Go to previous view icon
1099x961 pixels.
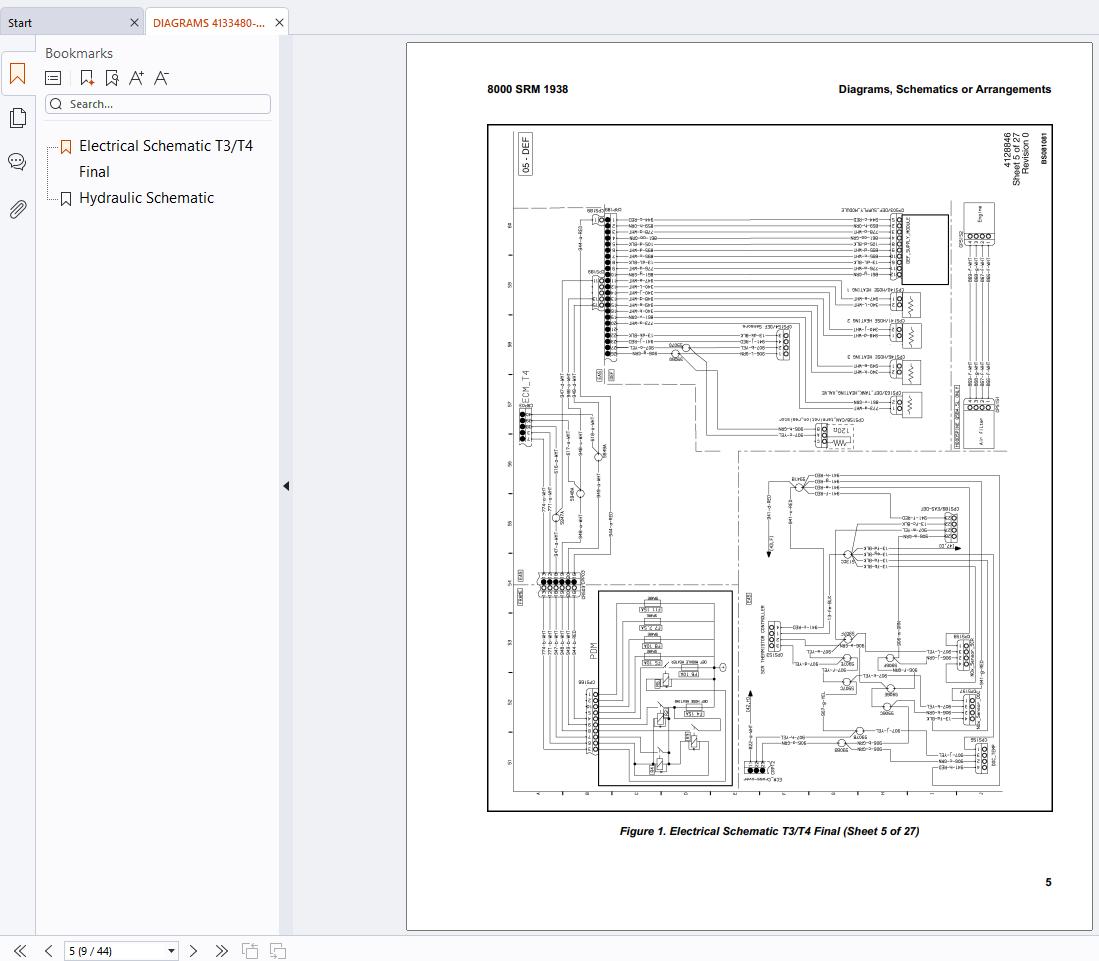pos(250,950)
